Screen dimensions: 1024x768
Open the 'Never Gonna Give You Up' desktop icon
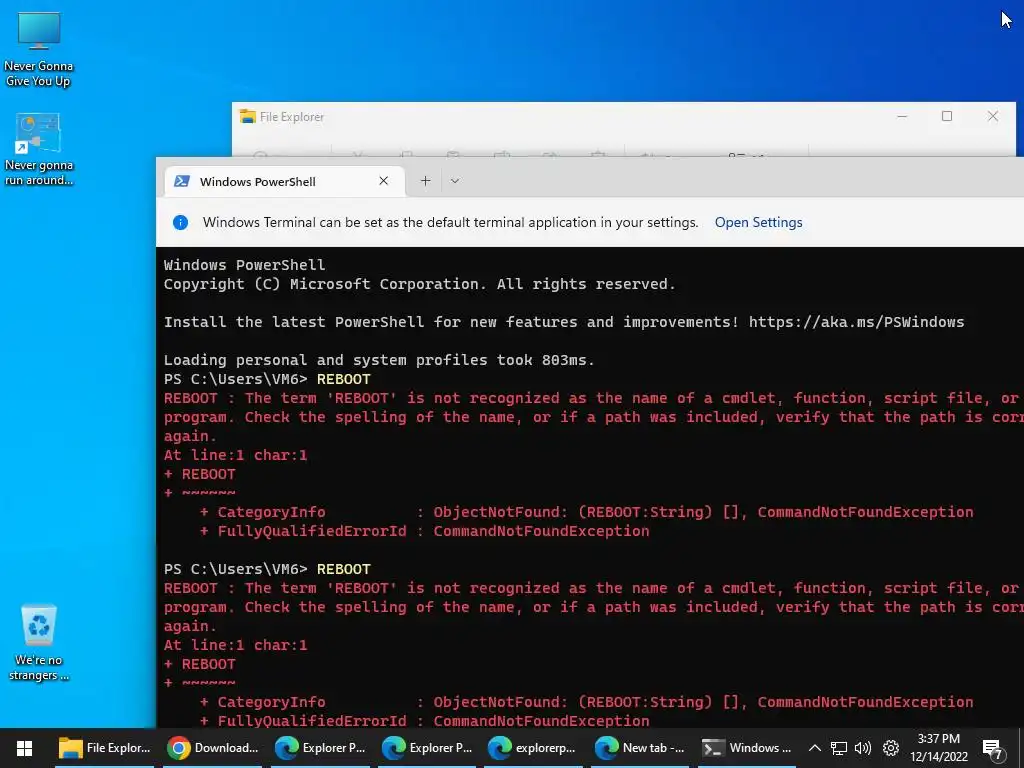[x=39, y=50]
